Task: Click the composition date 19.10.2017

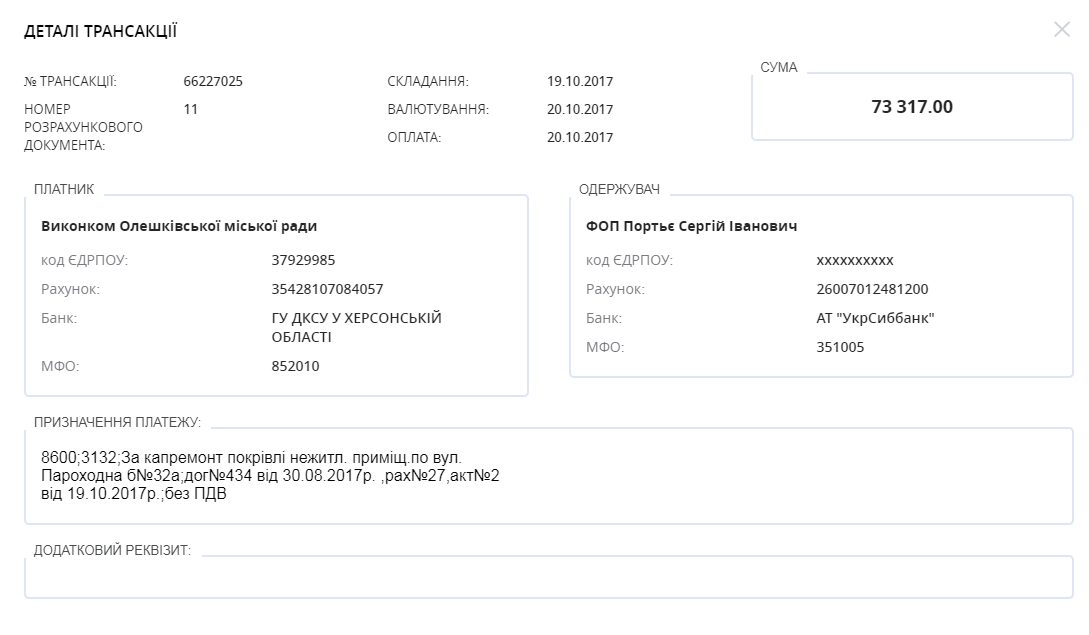Action: (x=580, y=81)
